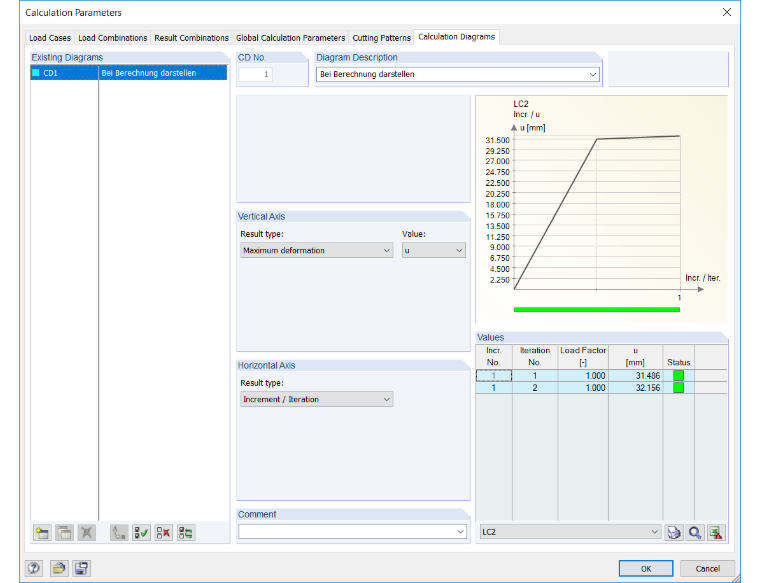Close the Calculation Parameters dialog

[x=727, y=12]
